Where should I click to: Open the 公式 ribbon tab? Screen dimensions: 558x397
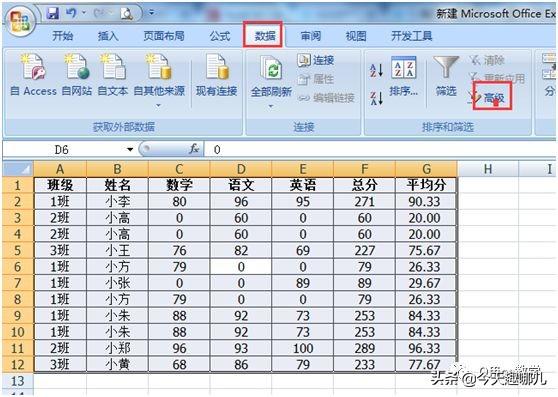tap(220, 36)
